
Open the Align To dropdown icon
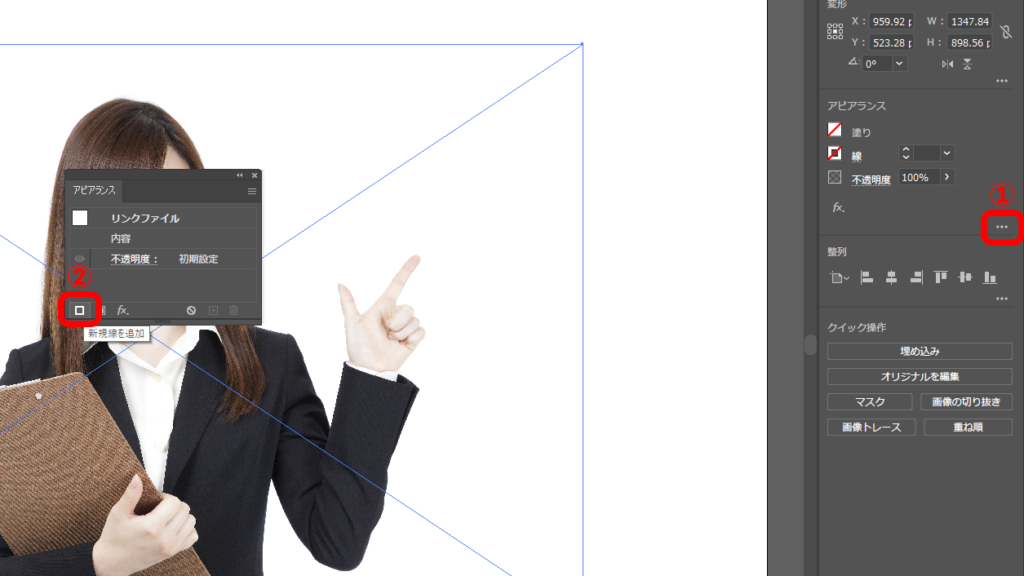click(x=839, y=278)
